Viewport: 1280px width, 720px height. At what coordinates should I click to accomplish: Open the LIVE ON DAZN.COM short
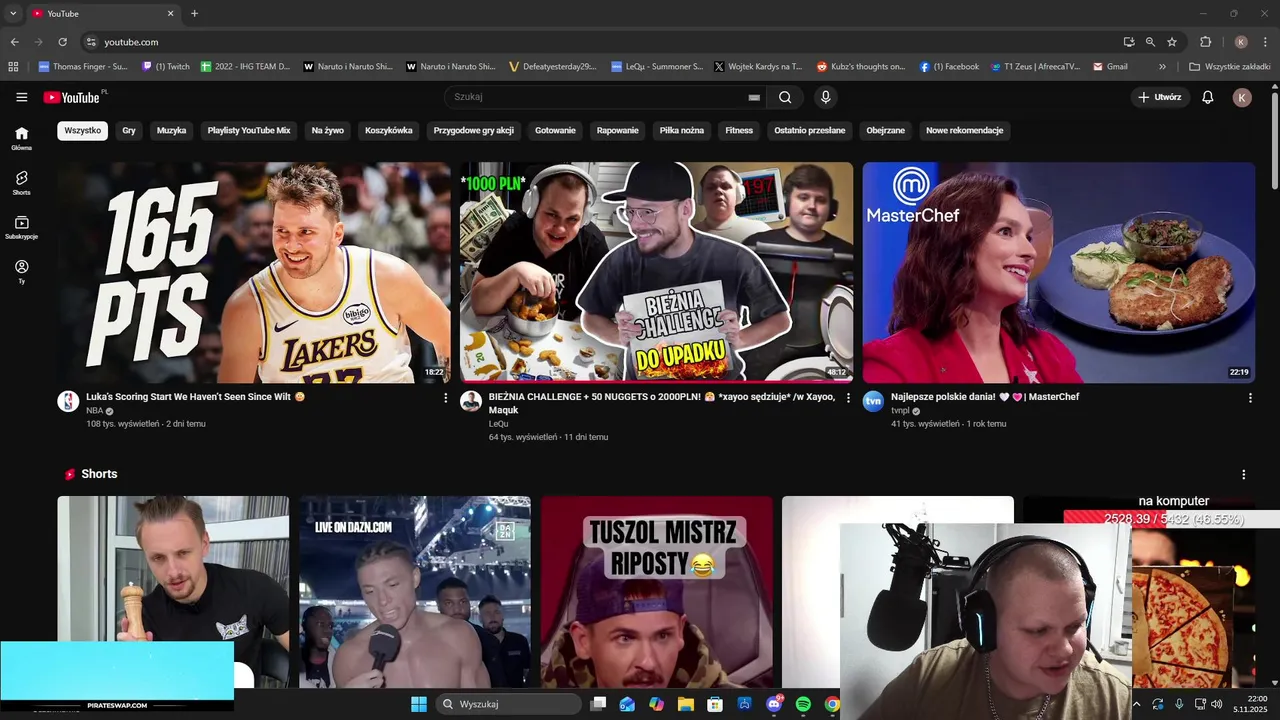(415, 592)
